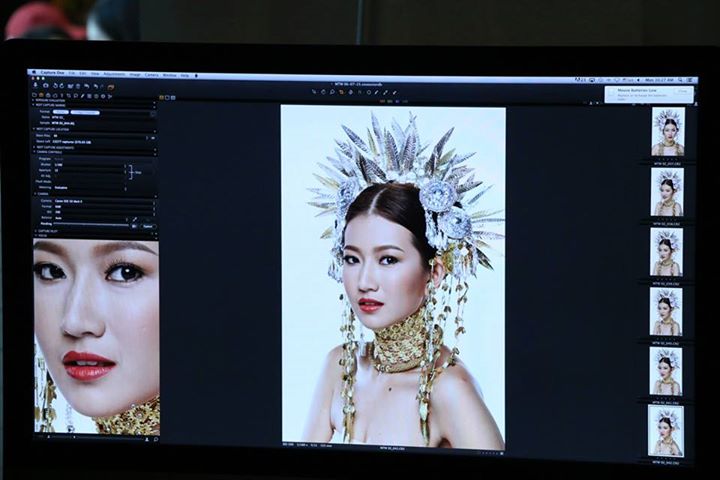Open the Window menu

point(169,75)
